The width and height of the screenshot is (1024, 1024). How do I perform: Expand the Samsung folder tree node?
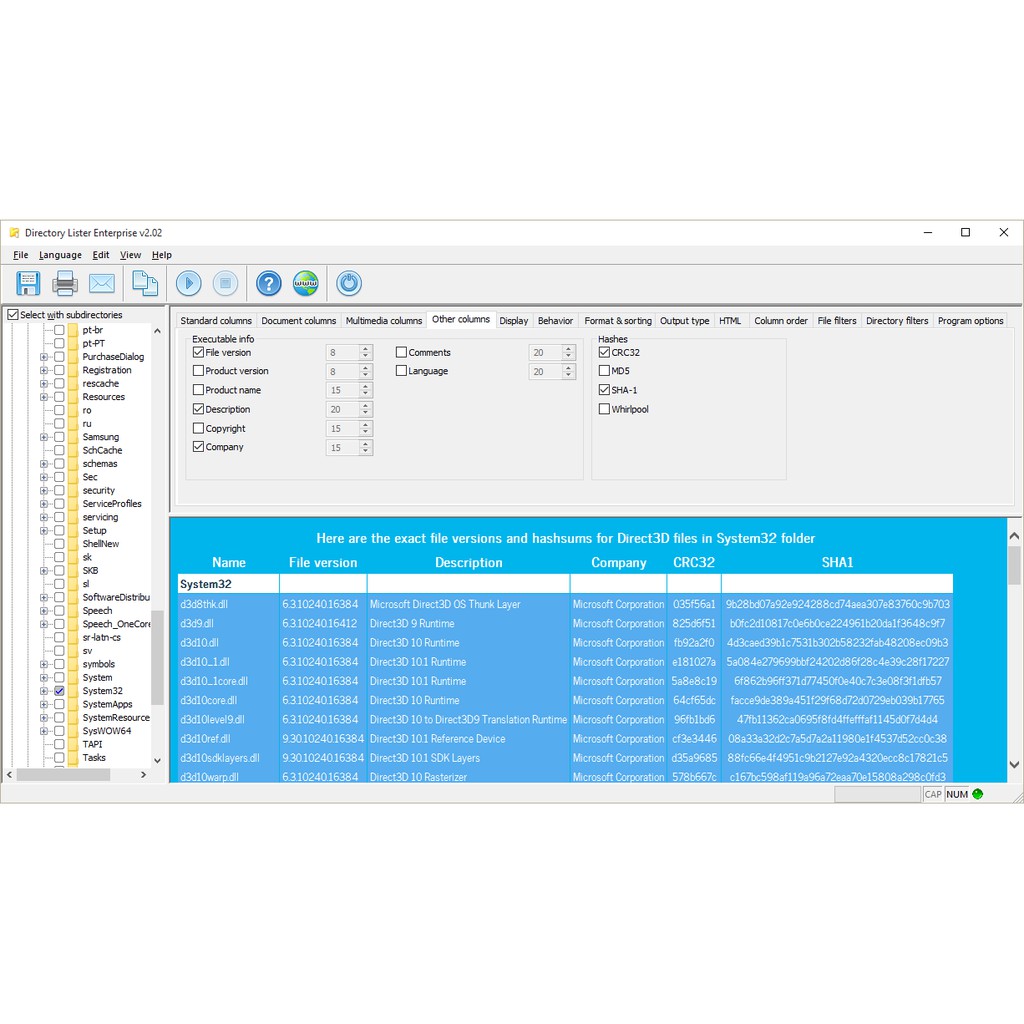pyautogui.click(x=44, y=437)
